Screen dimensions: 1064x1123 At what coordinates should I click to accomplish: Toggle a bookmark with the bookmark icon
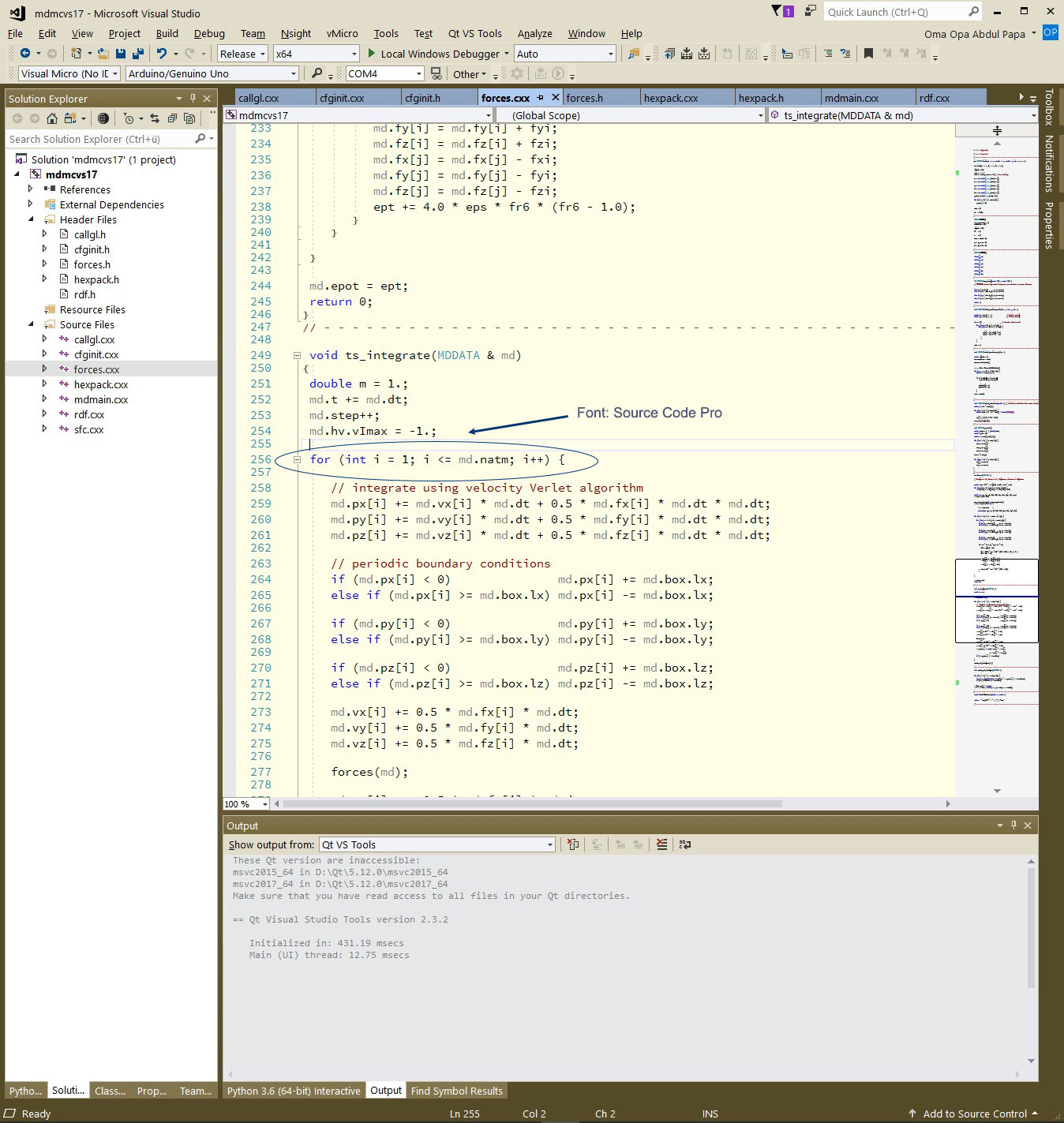coord(868,54)
